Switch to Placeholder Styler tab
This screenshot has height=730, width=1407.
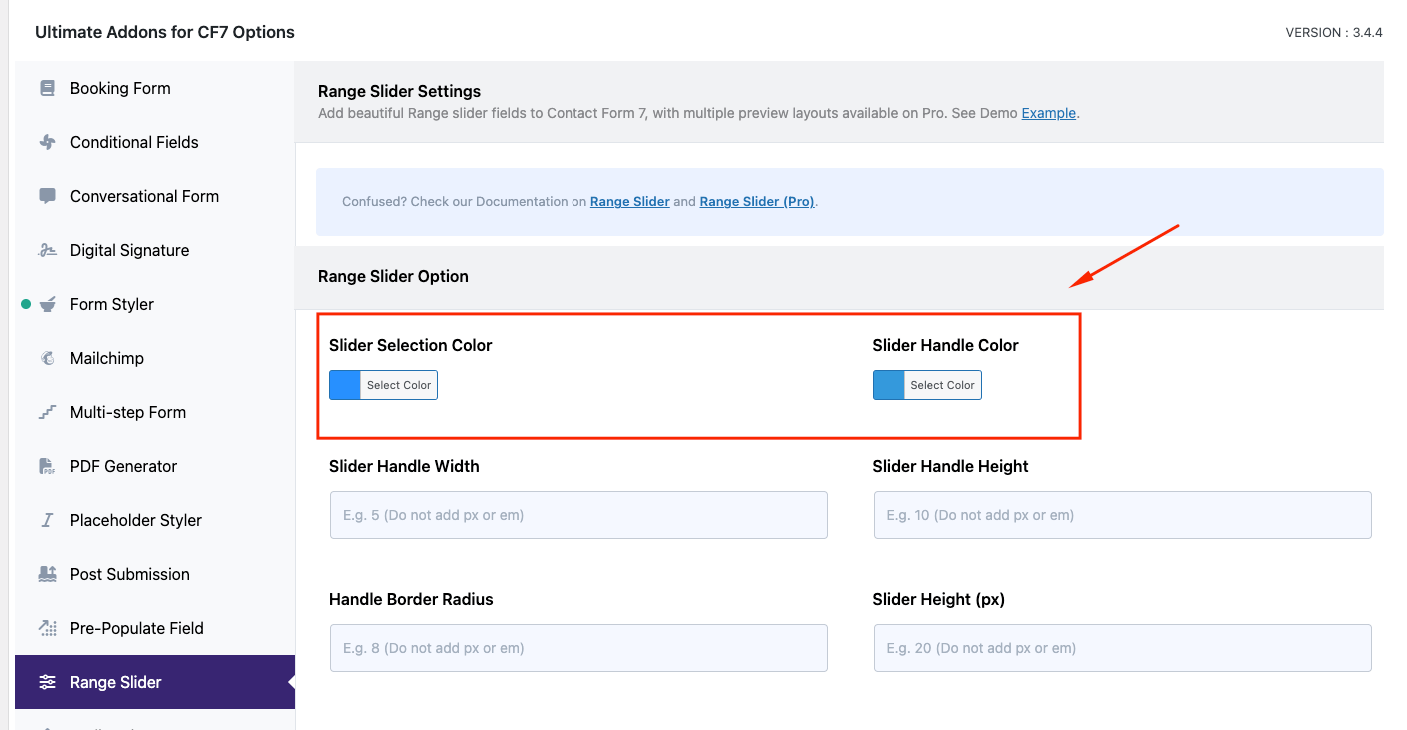coord(155,520)
